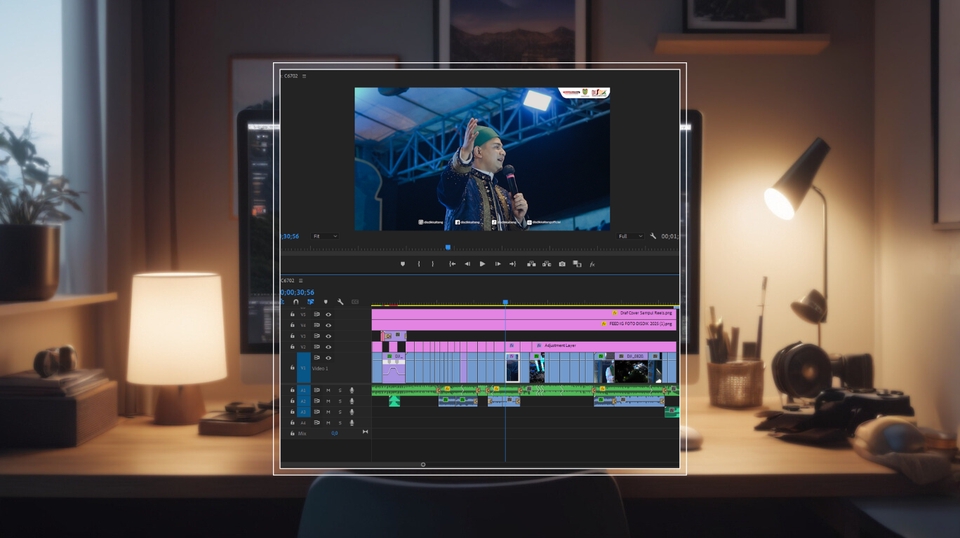Click the Timeline playhead timecode 00;00;30;56
The image size is (960, 538).
[x=298, y=293]
